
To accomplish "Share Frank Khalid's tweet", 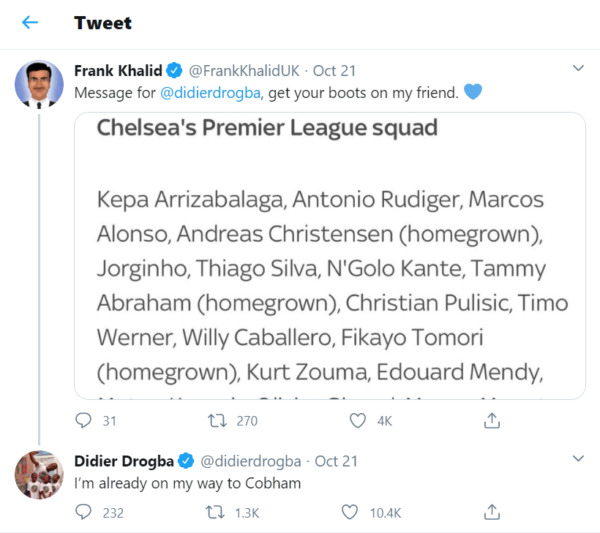I will click(491, 422).
